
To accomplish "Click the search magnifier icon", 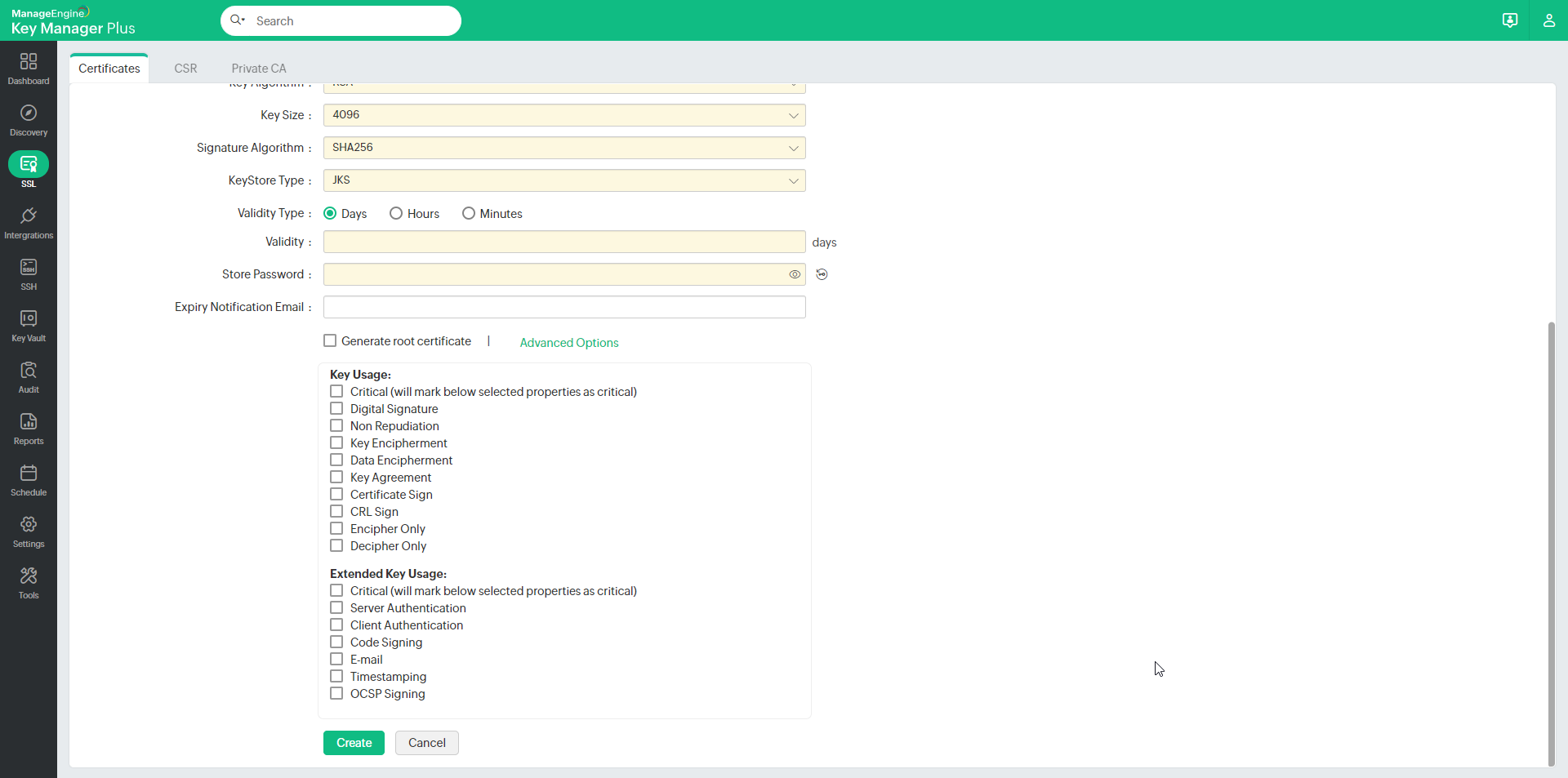I will click(237, 20).
